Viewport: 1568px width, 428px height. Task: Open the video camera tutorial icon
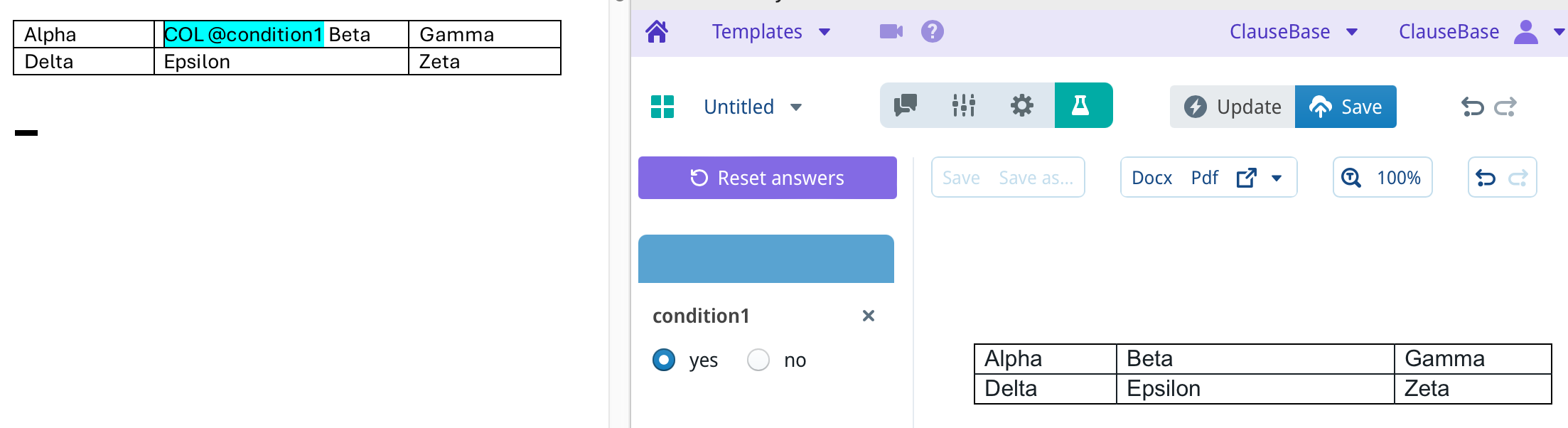tap(891, 31)
